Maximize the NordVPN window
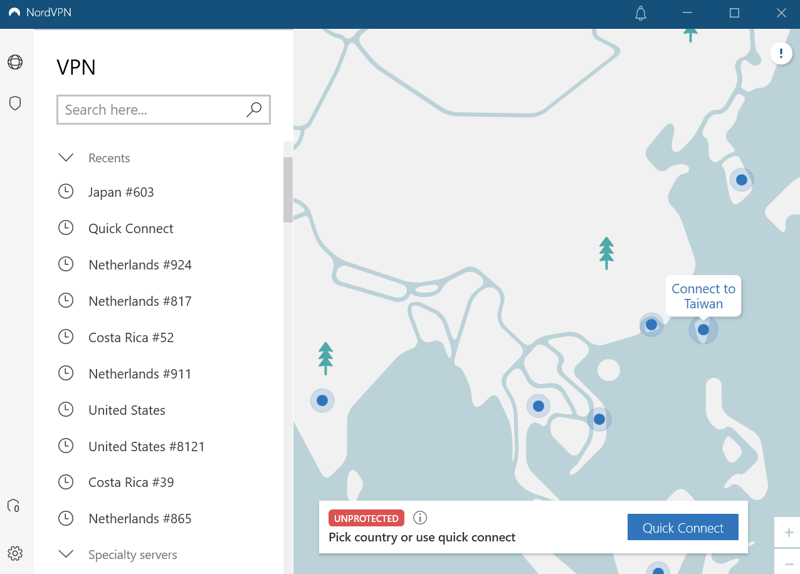800x574 pixels. point(734,13)
